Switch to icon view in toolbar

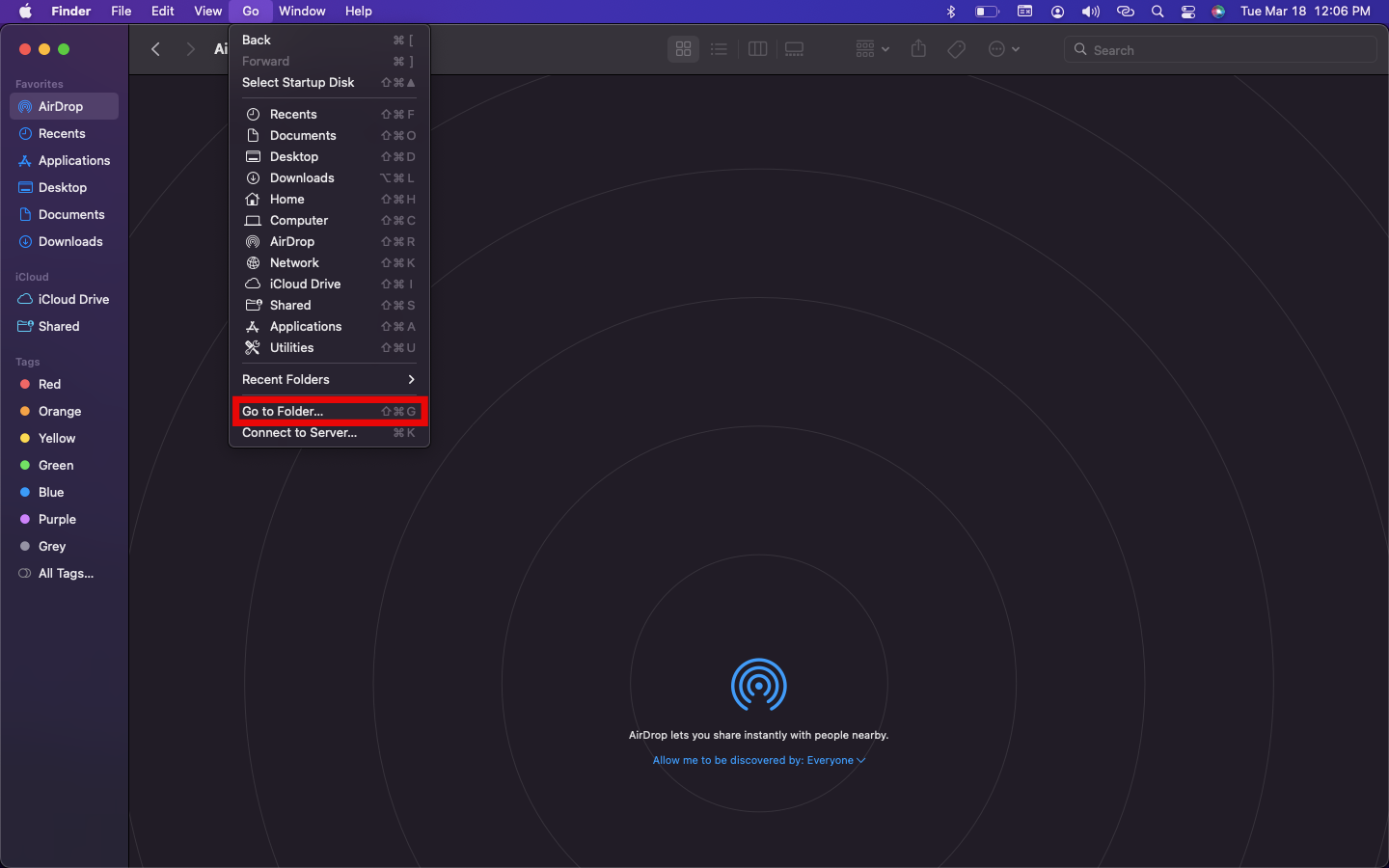click(x=683, y=49)
